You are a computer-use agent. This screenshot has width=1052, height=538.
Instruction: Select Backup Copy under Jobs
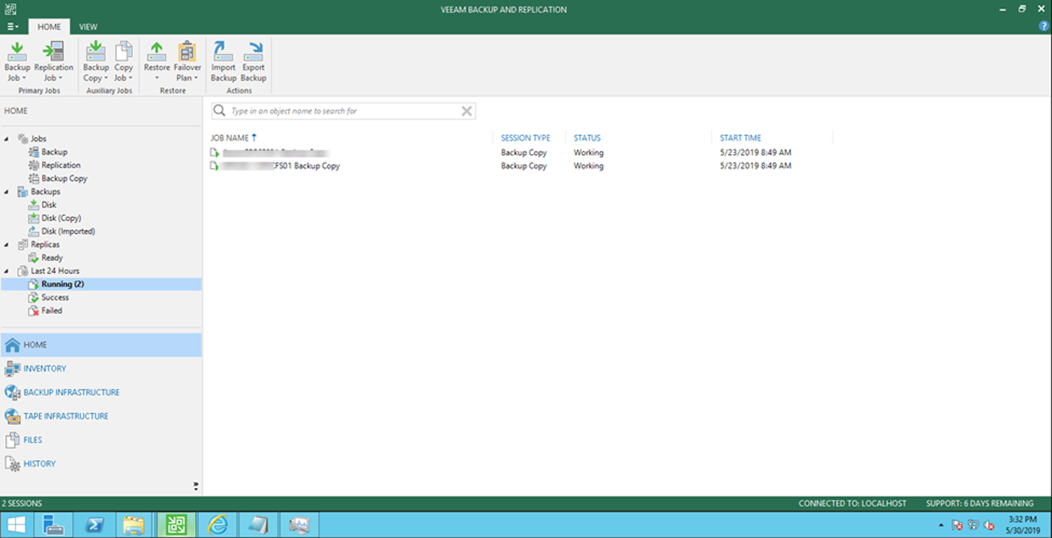(58, 178)
